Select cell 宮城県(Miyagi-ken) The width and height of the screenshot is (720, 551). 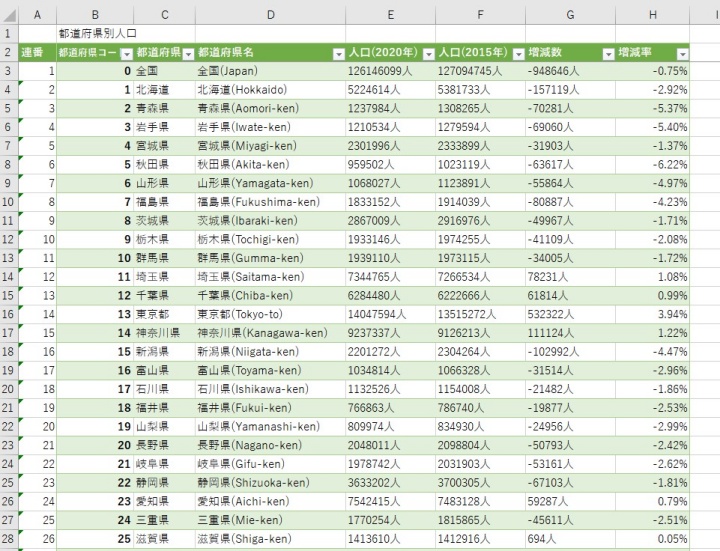tap(270, 146)
